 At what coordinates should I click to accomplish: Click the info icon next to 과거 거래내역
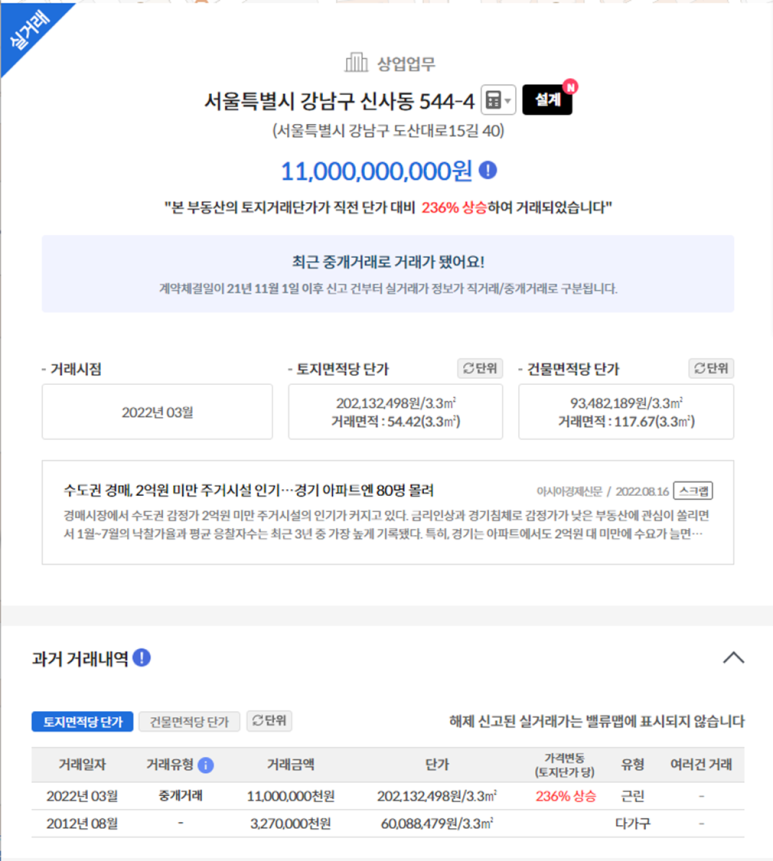[142, 657]
